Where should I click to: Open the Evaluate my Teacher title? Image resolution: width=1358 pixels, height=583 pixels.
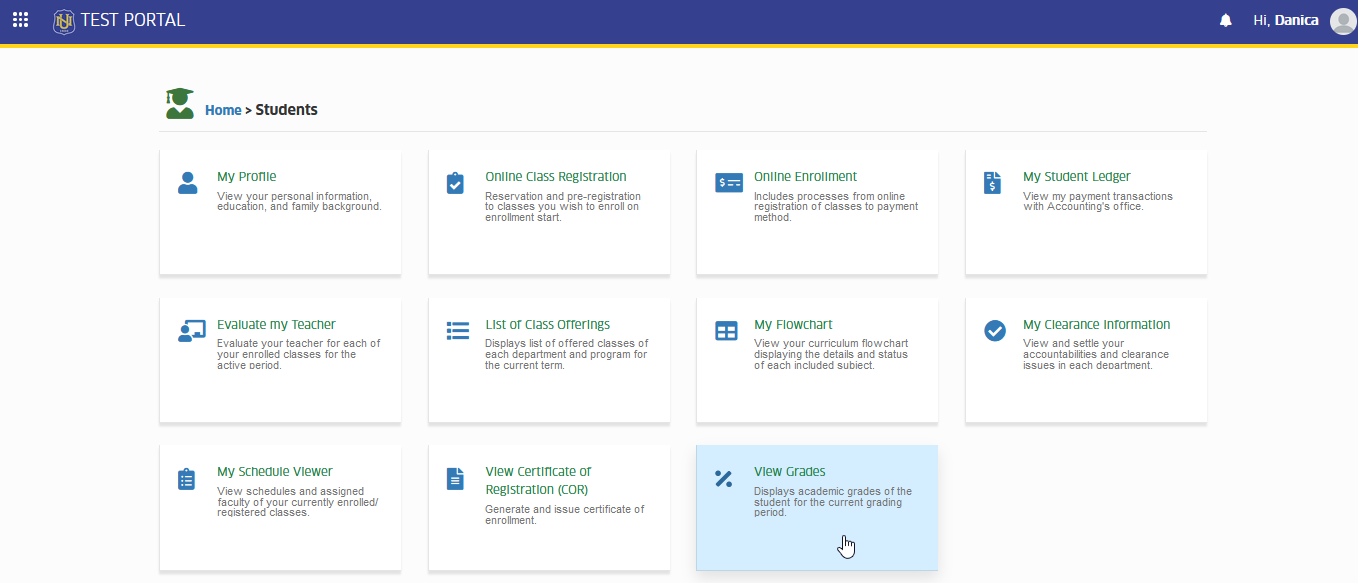(x=276, y=325)
